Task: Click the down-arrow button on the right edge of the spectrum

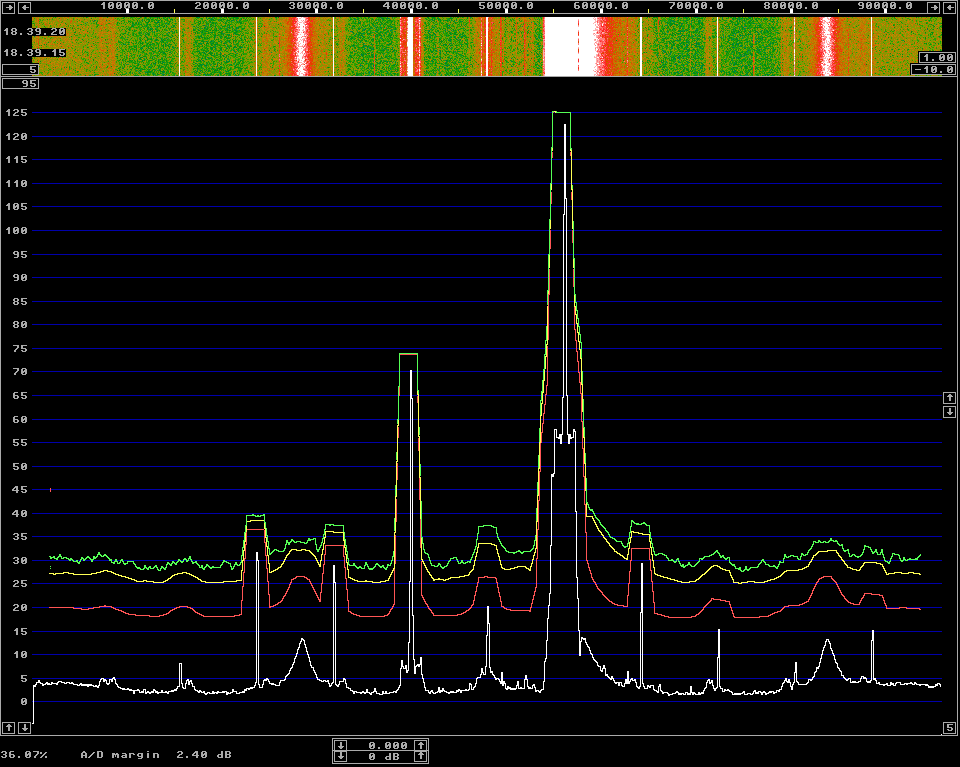Action: 950,412
